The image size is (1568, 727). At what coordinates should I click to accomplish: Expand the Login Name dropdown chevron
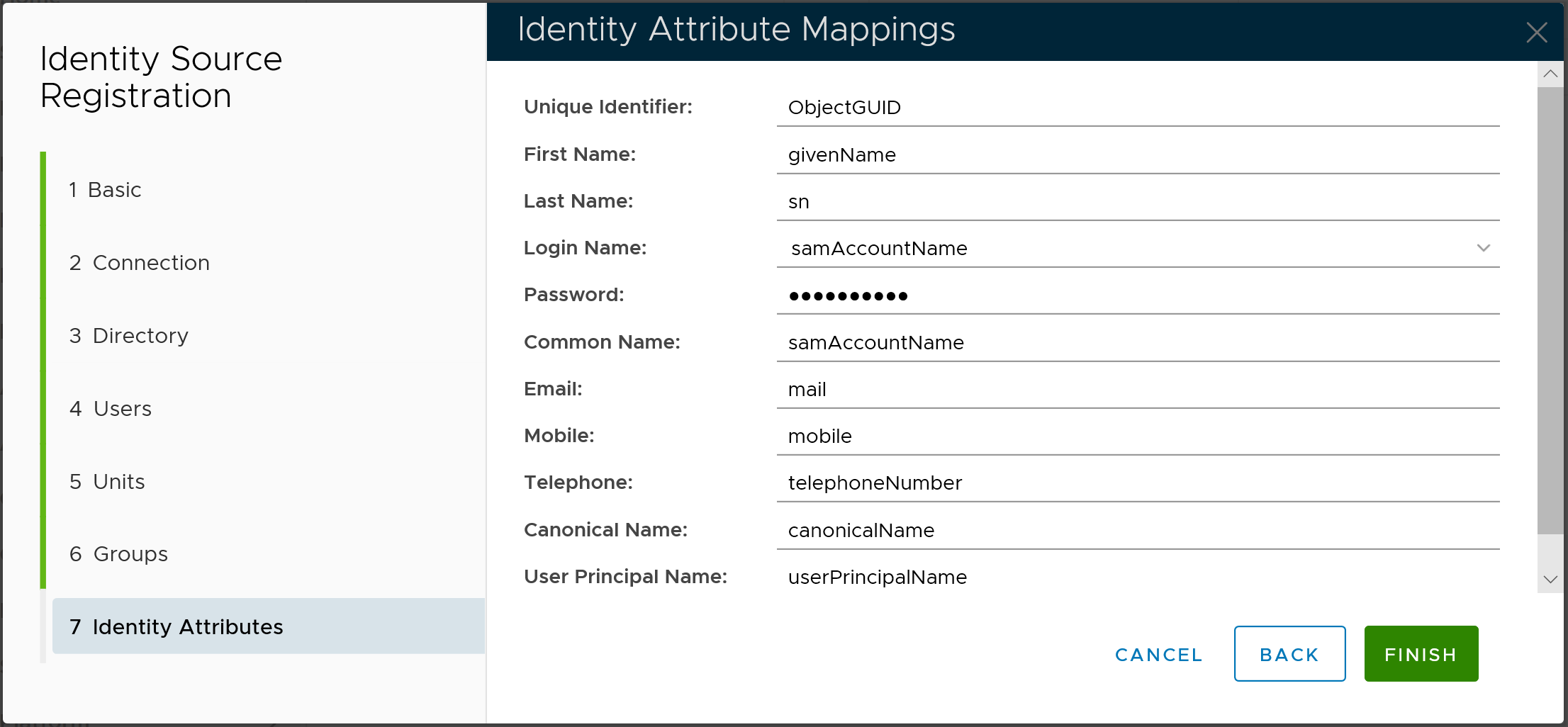1483,248
